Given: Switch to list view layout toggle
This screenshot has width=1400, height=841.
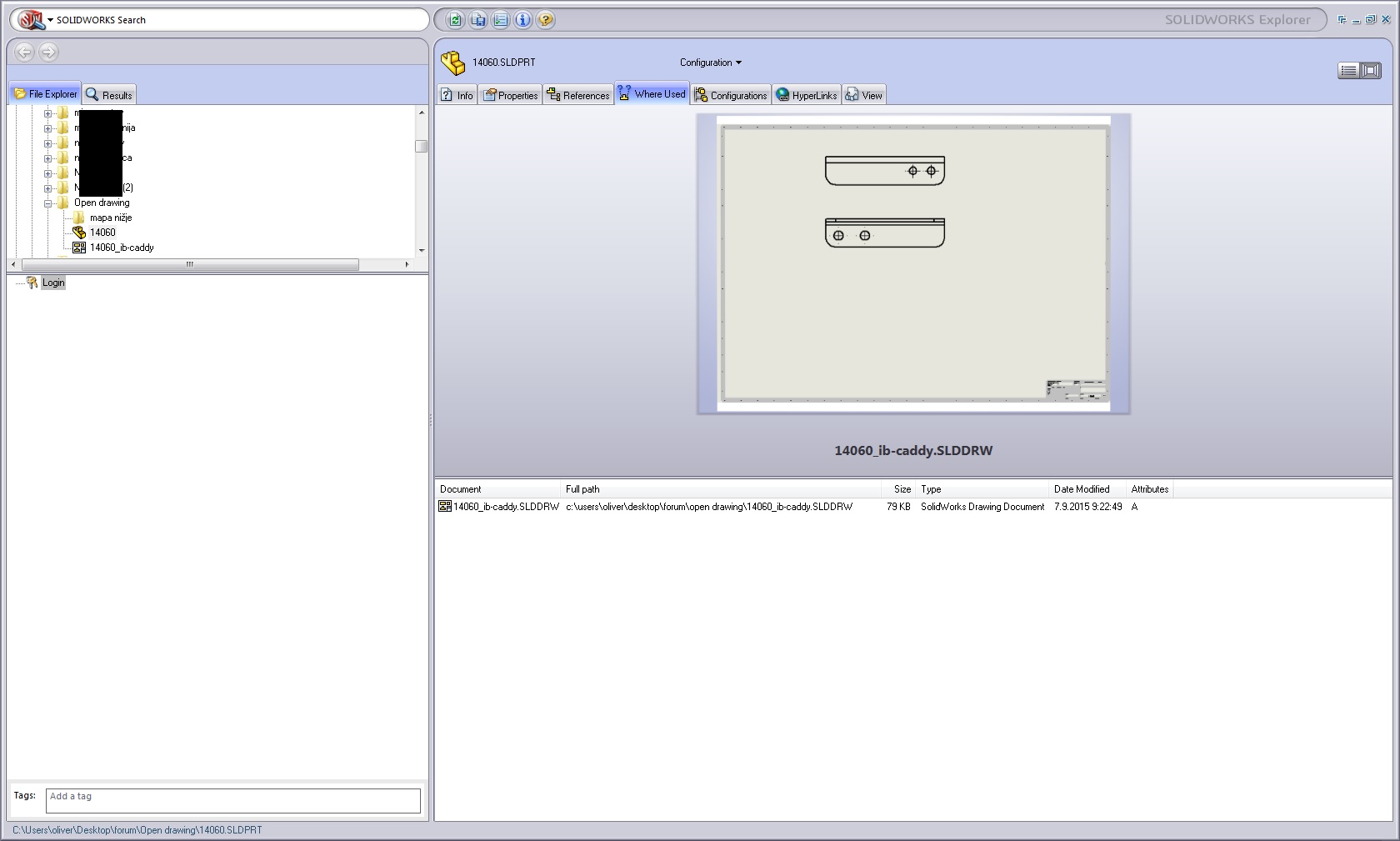Looking at the screenshot, I should (x=1348, y=71).
